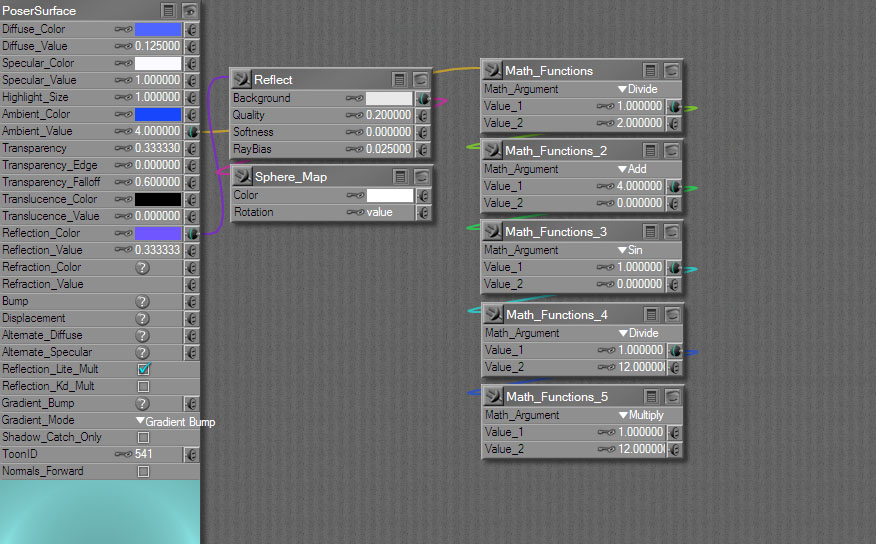Click the Diffuse_Color input plug icon
The width and height of the screenshot is (876, 544).
(191, 30)
